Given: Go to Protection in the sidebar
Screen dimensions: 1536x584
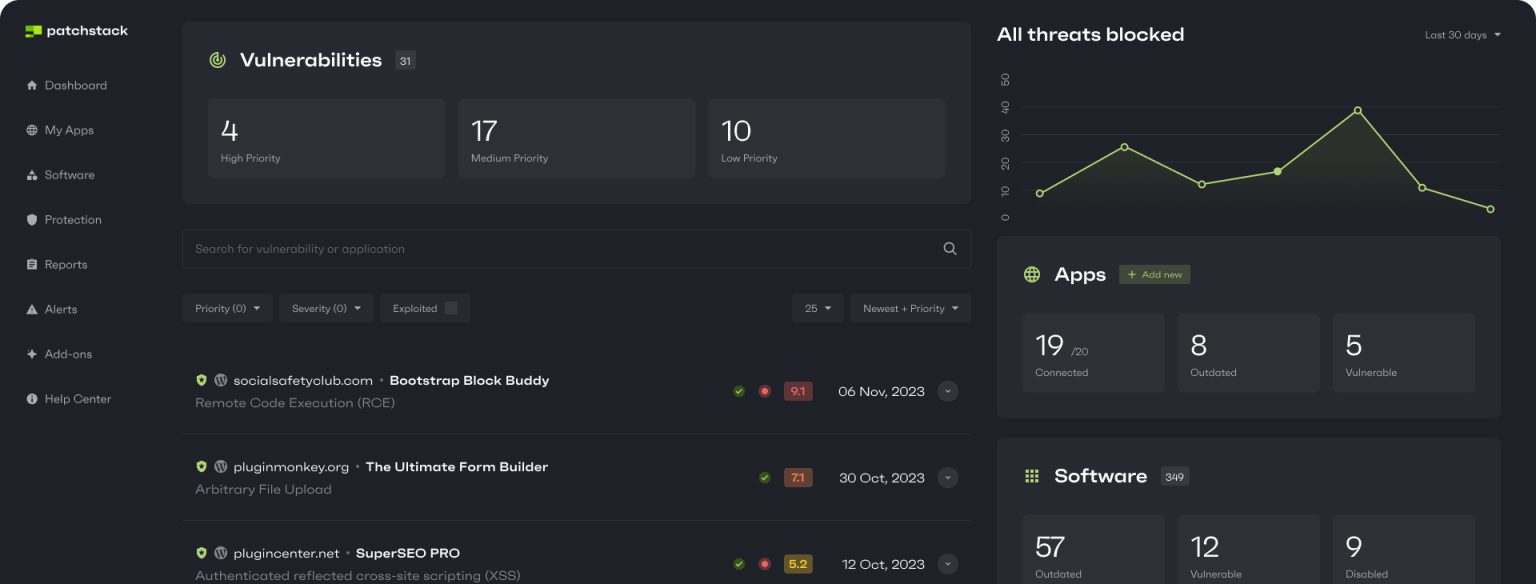Looking at the screenshot, I should (75, 219).
